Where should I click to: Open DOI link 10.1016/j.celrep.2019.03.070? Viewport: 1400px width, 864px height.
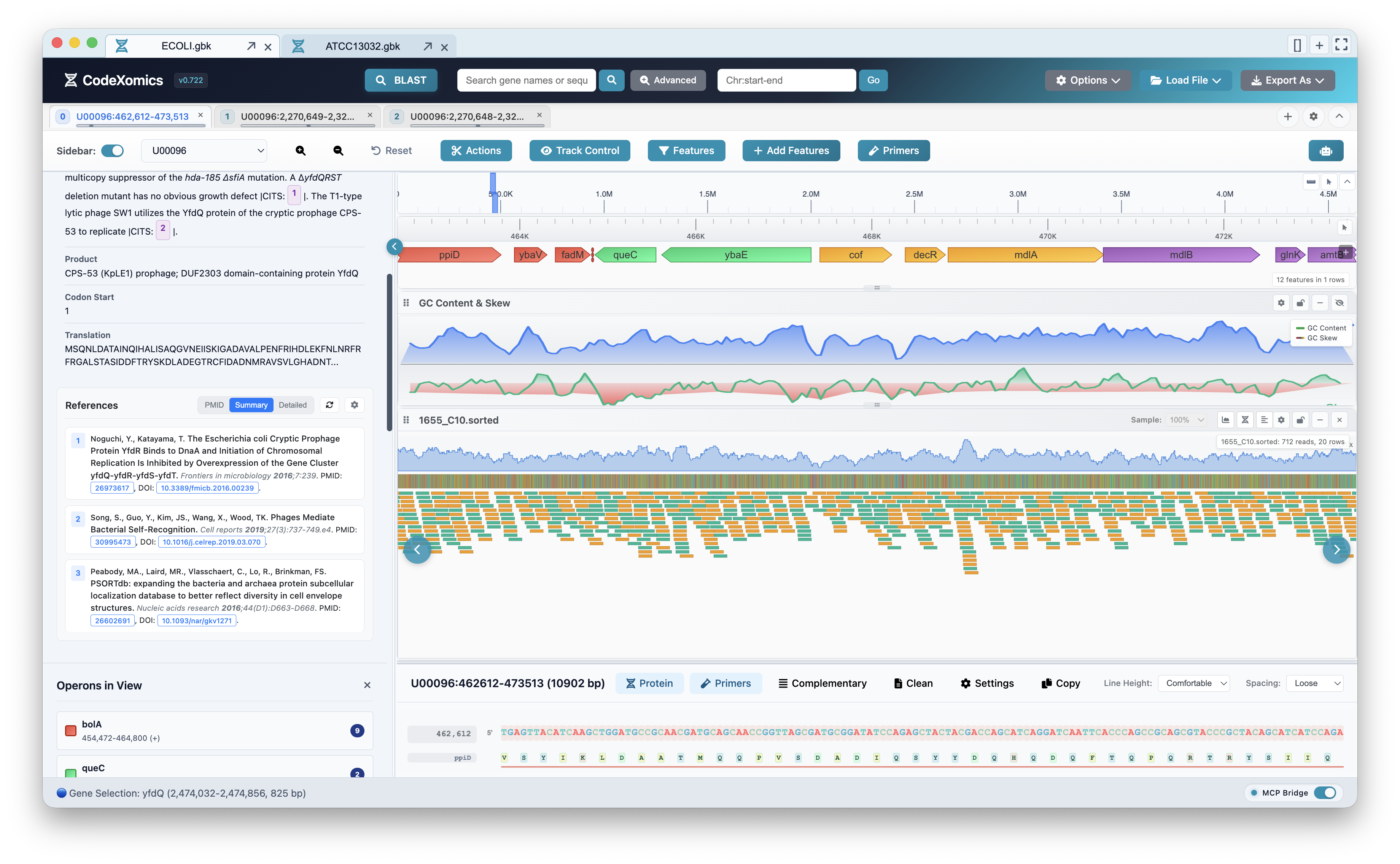coord(212,542)
